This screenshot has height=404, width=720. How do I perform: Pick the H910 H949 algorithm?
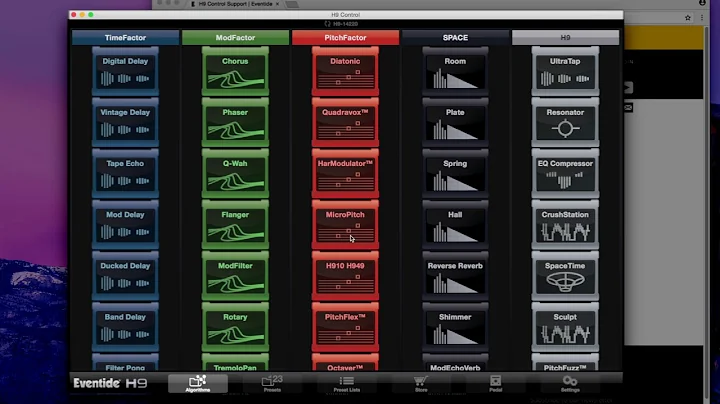coord(345,276)
